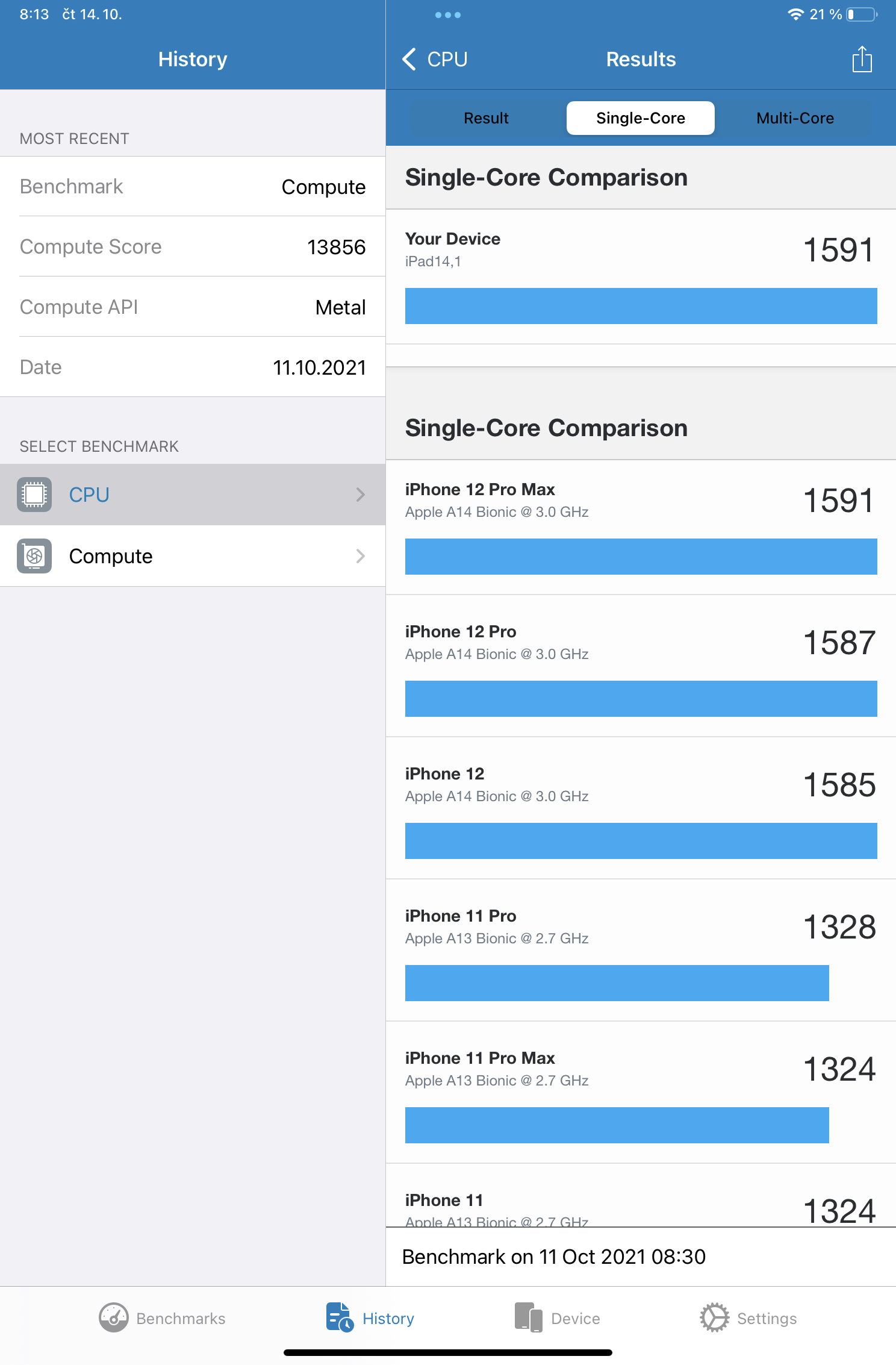The width and height of the screenshot is (896, 1365).
Task: Expand the Compute row via its chevron
Action: (360, 555)
